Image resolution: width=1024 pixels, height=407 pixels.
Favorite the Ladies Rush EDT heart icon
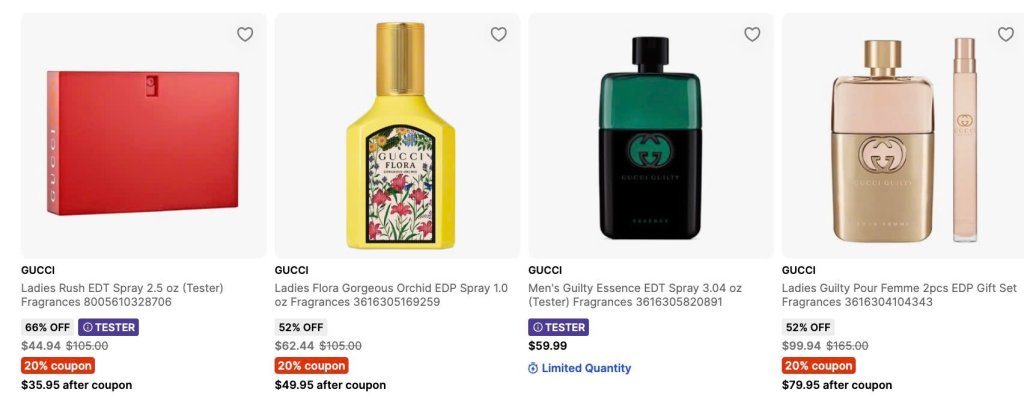tap(245, 34)
